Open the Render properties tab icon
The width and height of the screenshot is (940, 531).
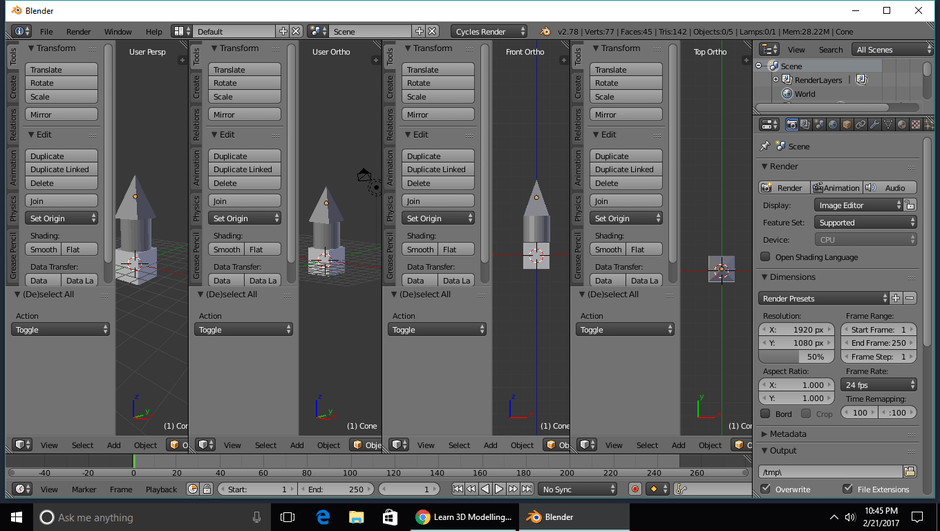(x=792, y=125)
